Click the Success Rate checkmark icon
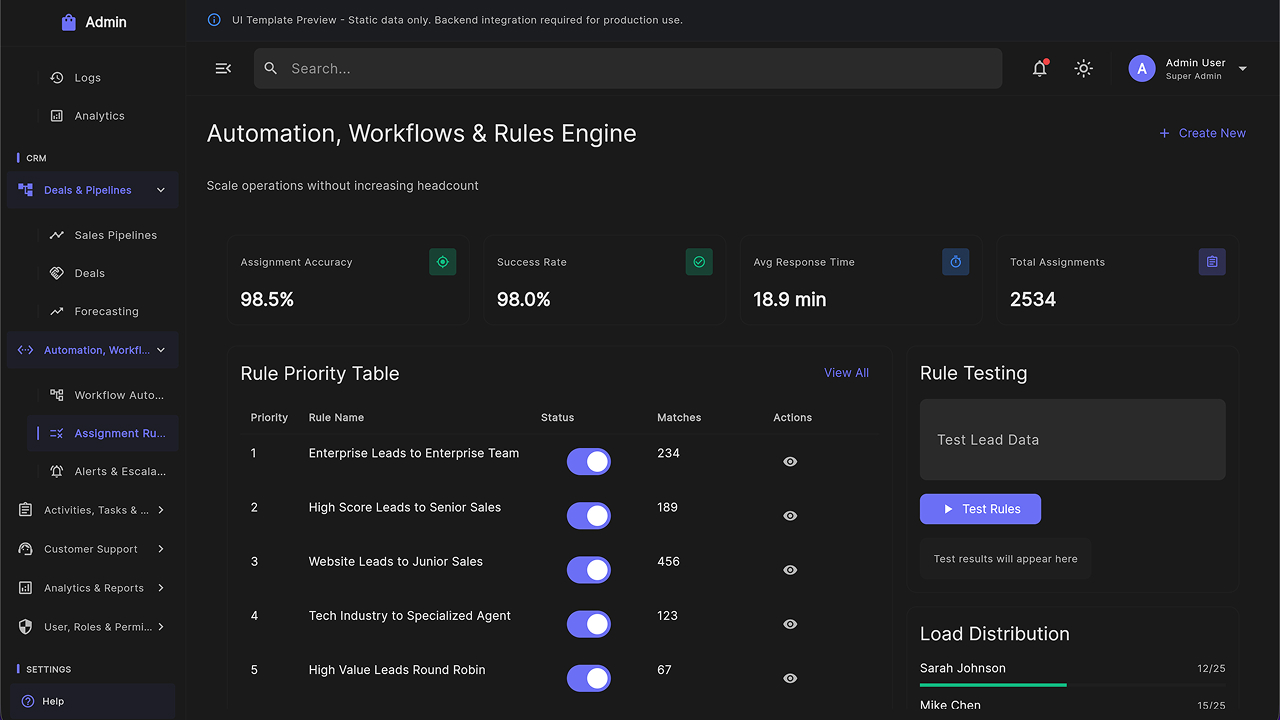 pyautogui.click(x=699, y=262)
